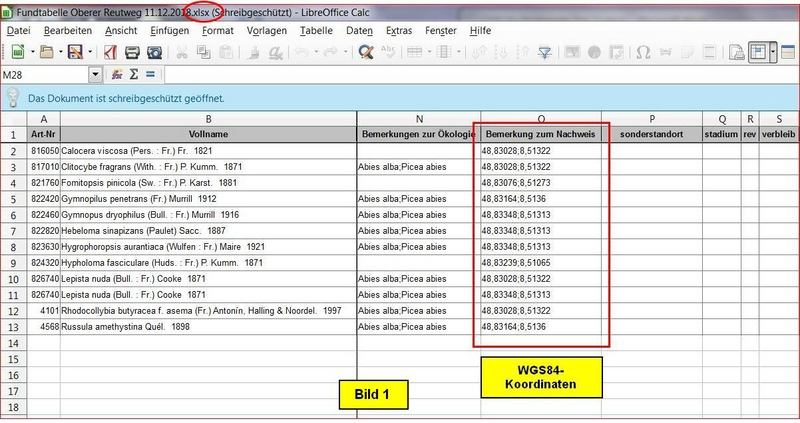Select row header 5
Image resolution: width=800 pixels, height=423 pixels.
(x=14, y=199)
